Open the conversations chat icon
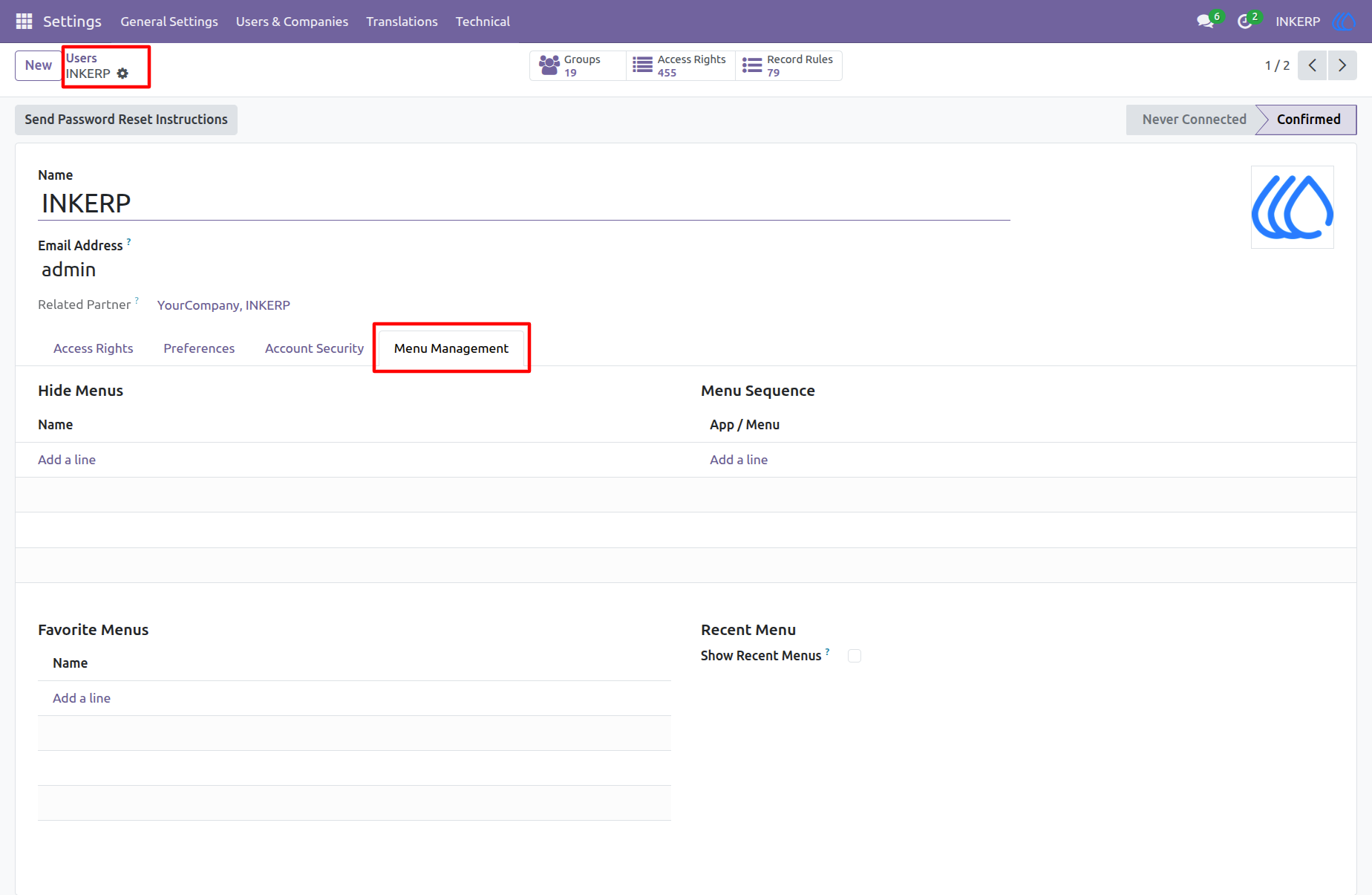 coord(1205,22)
